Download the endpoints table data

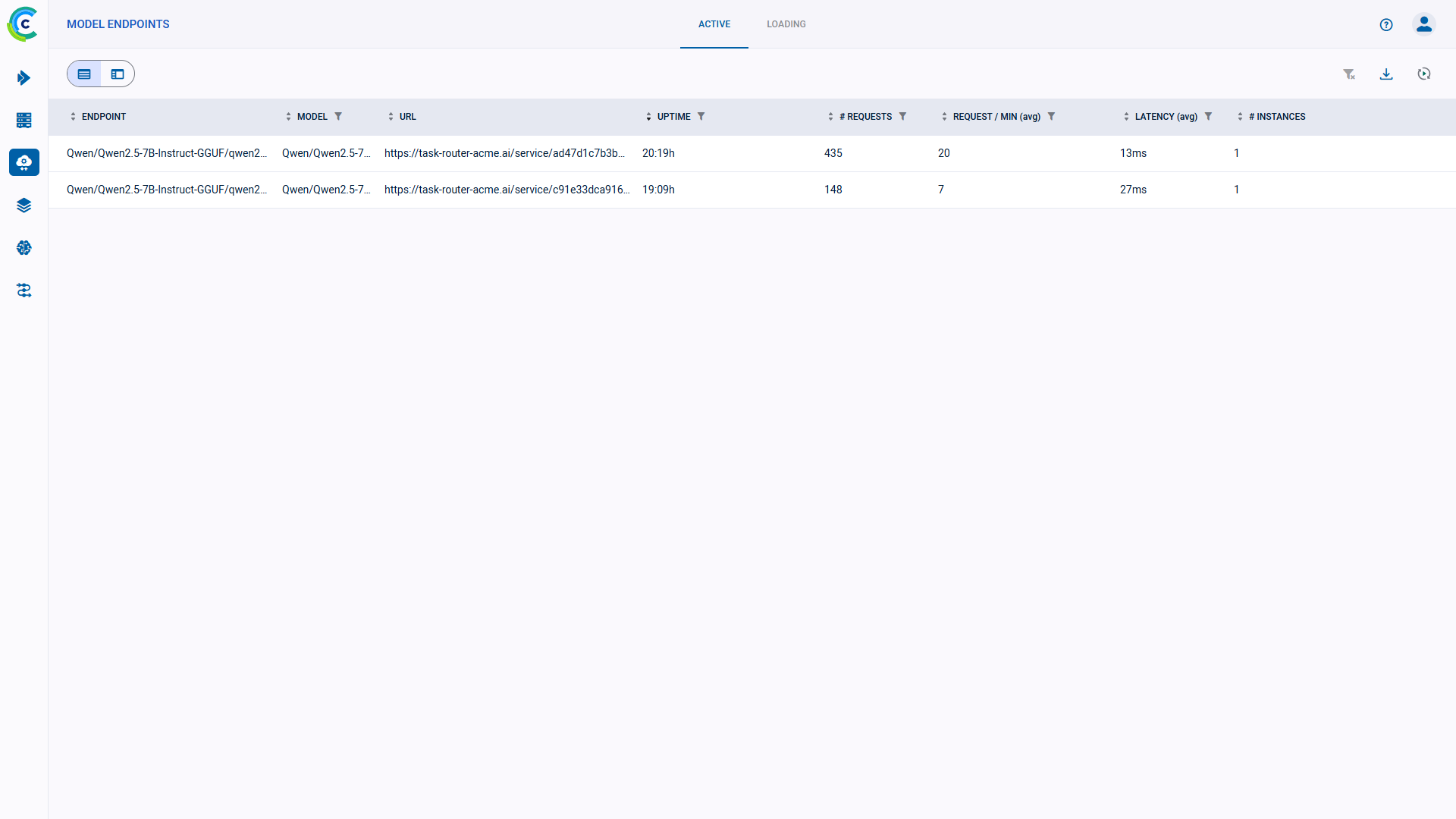(x=1387, y=74)
